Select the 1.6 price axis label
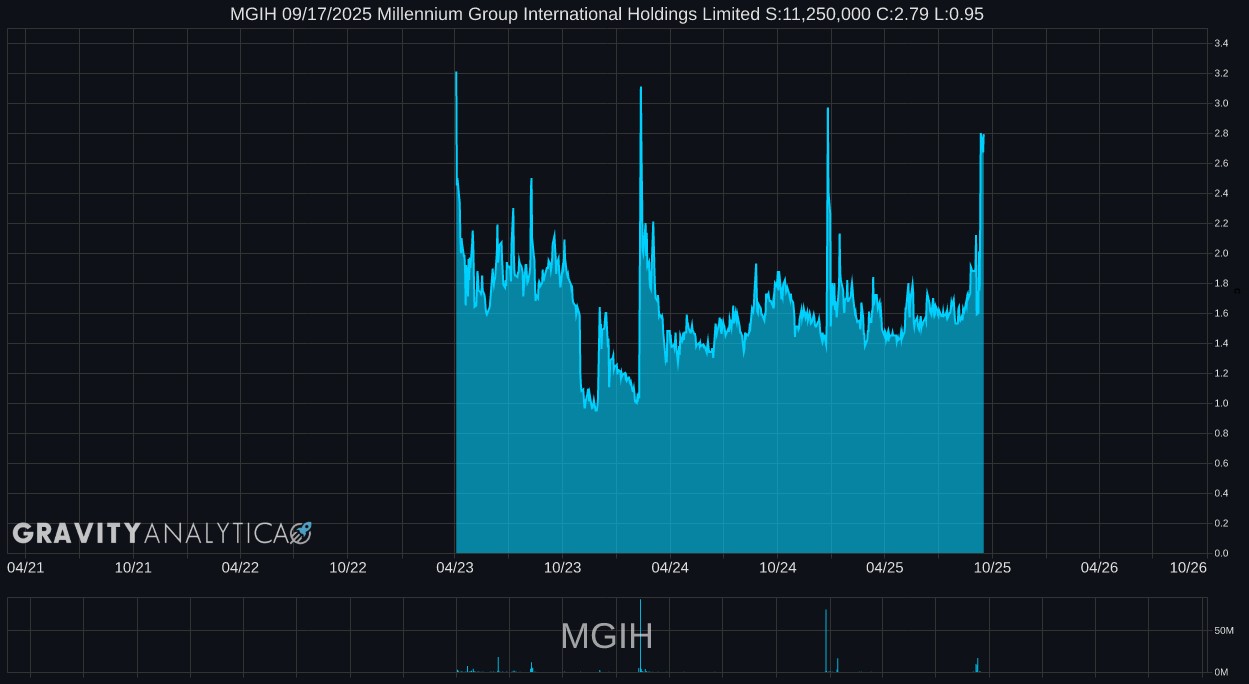This screenshot has height=684, width=1249. pyautogui.click(x=1221, y=313)
